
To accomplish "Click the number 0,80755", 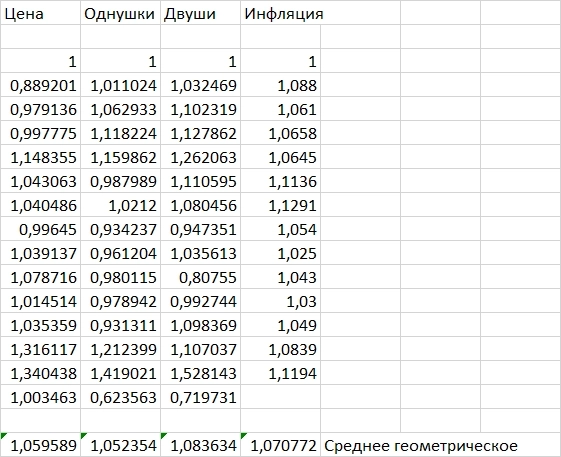I will (208, 277).
